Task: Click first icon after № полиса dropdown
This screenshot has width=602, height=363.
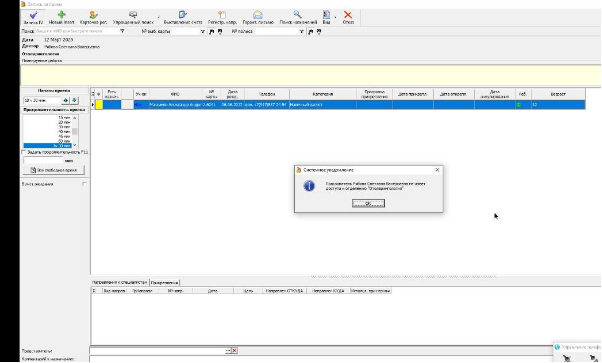Action: [311, 31]
